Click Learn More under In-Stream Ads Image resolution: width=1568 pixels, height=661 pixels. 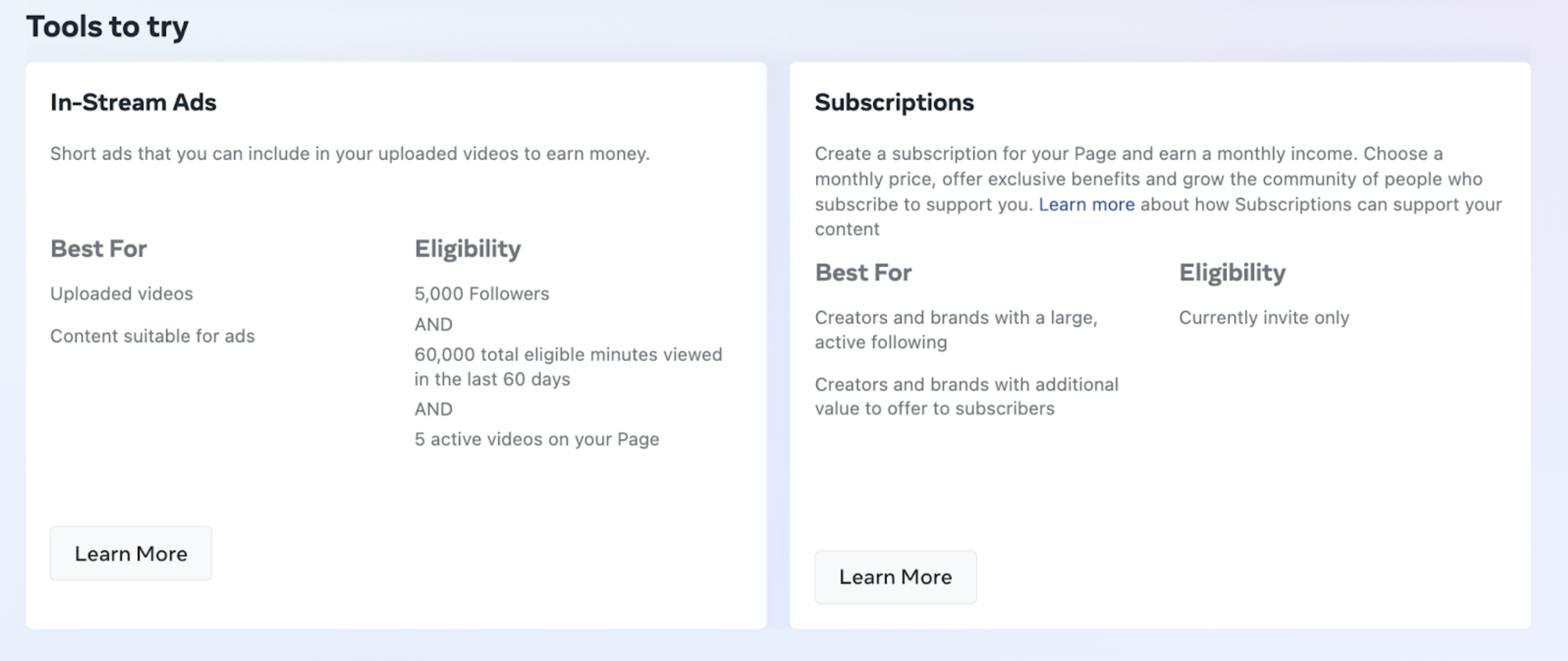131,553
